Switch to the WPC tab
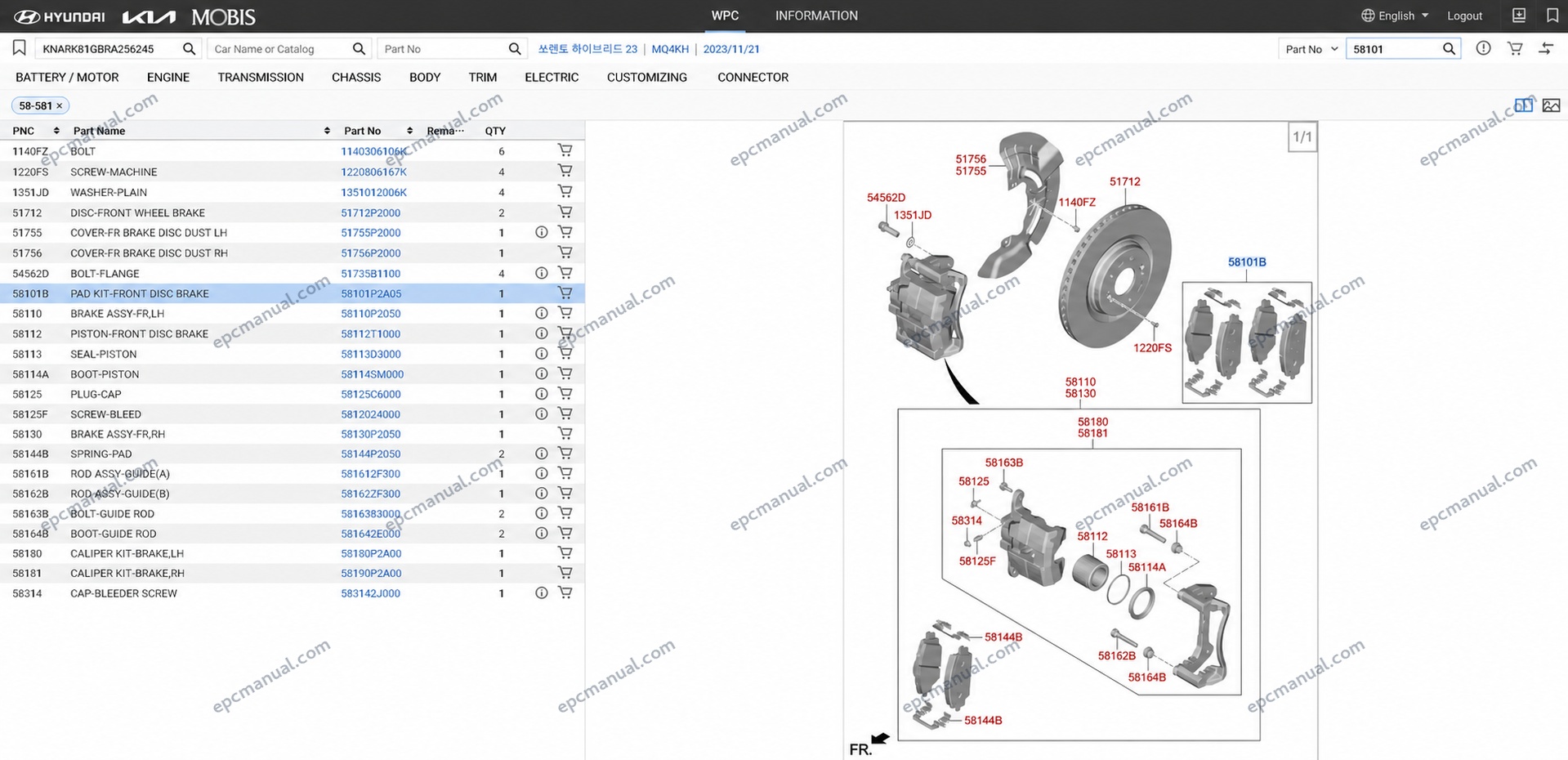Screen dimensions: 1568x760 725,16
